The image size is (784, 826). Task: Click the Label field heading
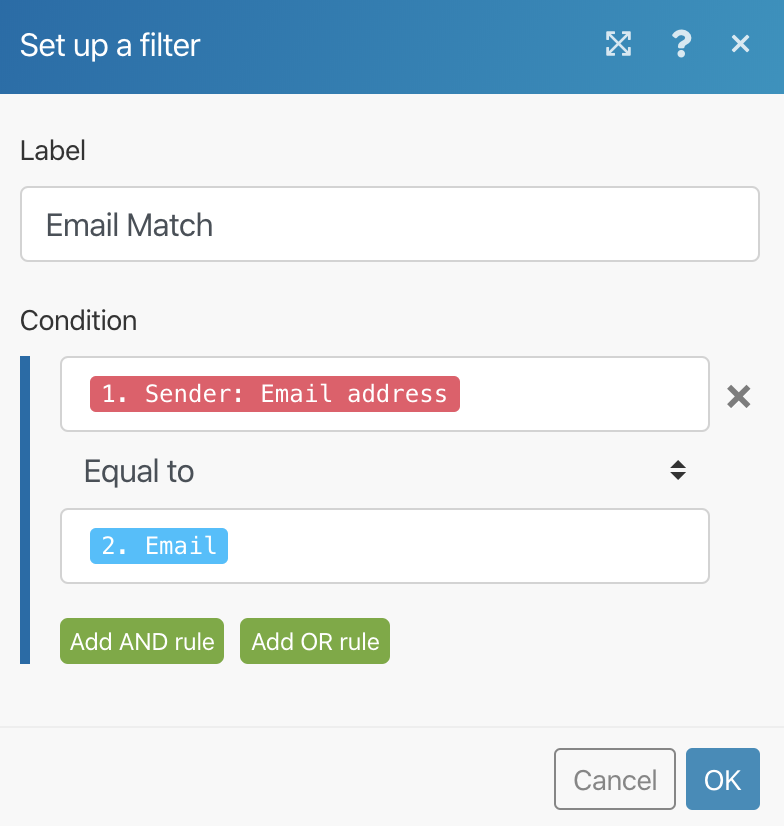click(x=53, y=151)
